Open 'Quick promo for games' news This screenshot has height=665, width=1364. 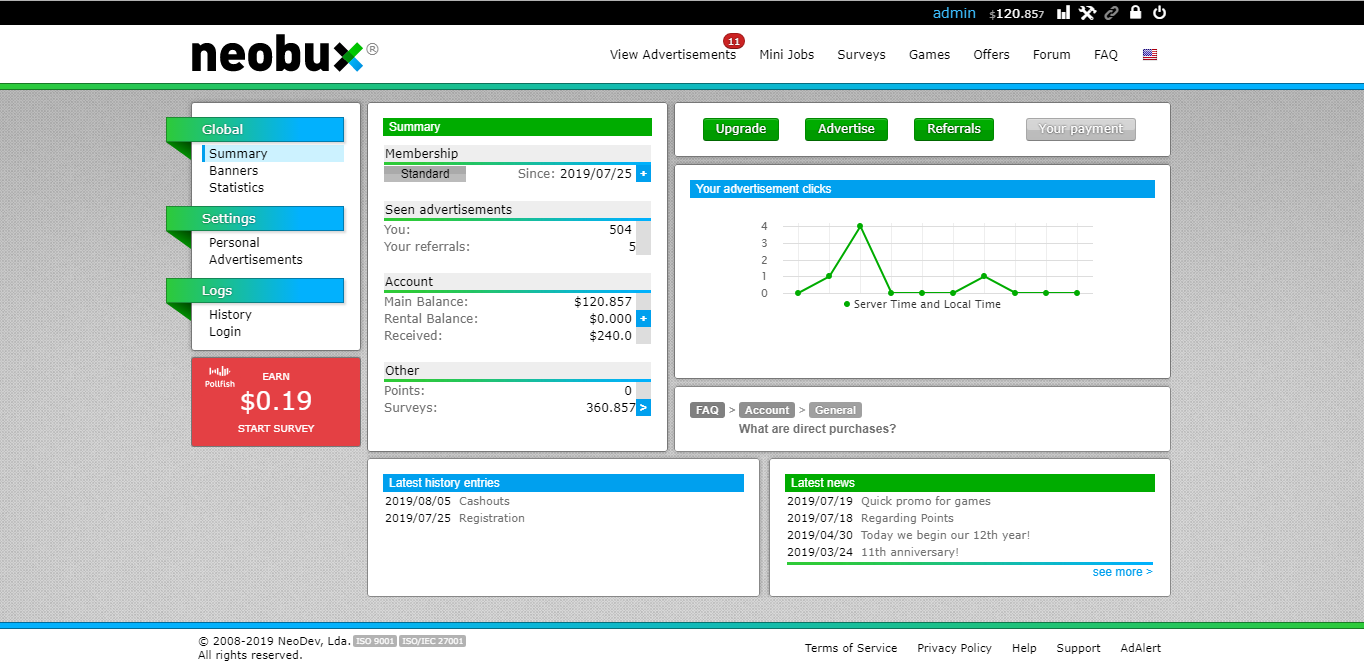coord(926,501)
